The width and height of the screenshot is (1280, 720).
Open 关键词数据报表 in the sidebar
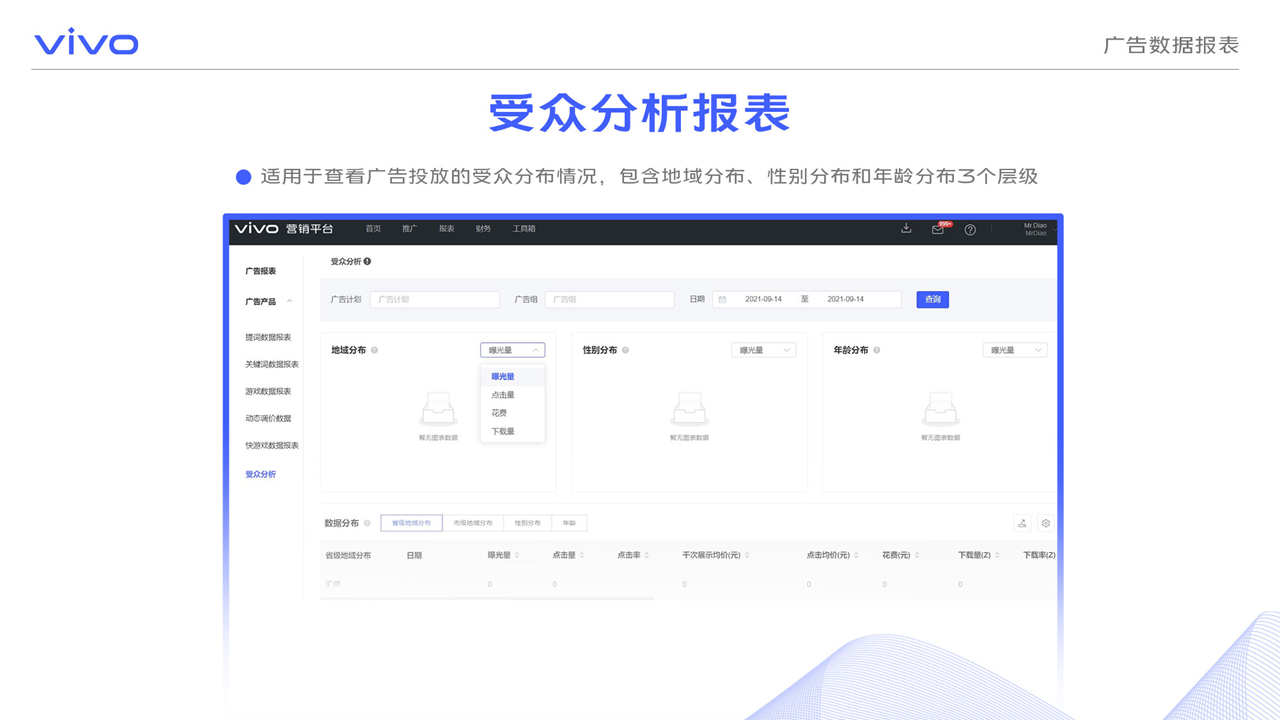coord(272,365)
